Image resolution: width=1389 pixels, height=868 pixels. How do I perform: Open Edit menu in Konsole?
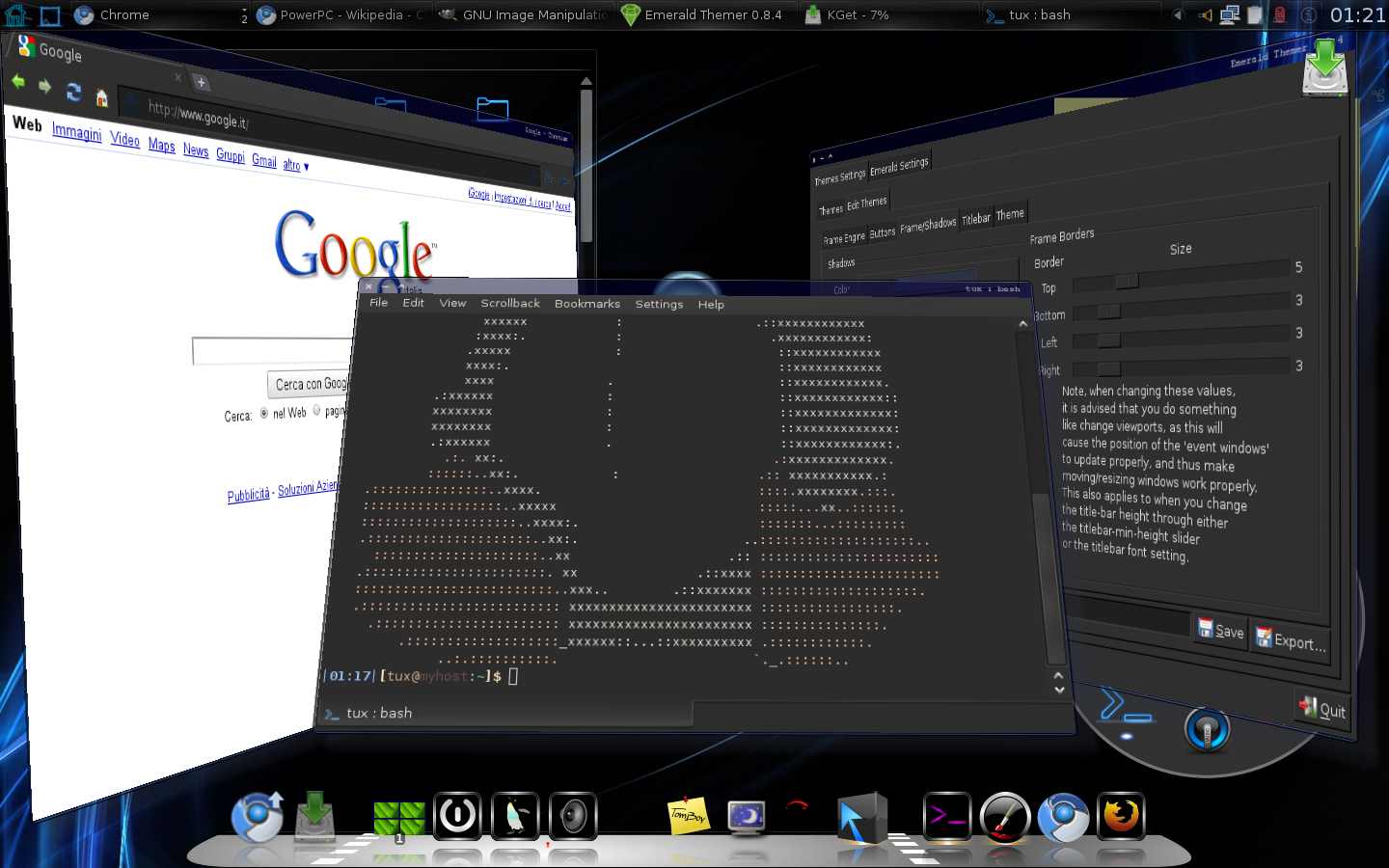413,303
